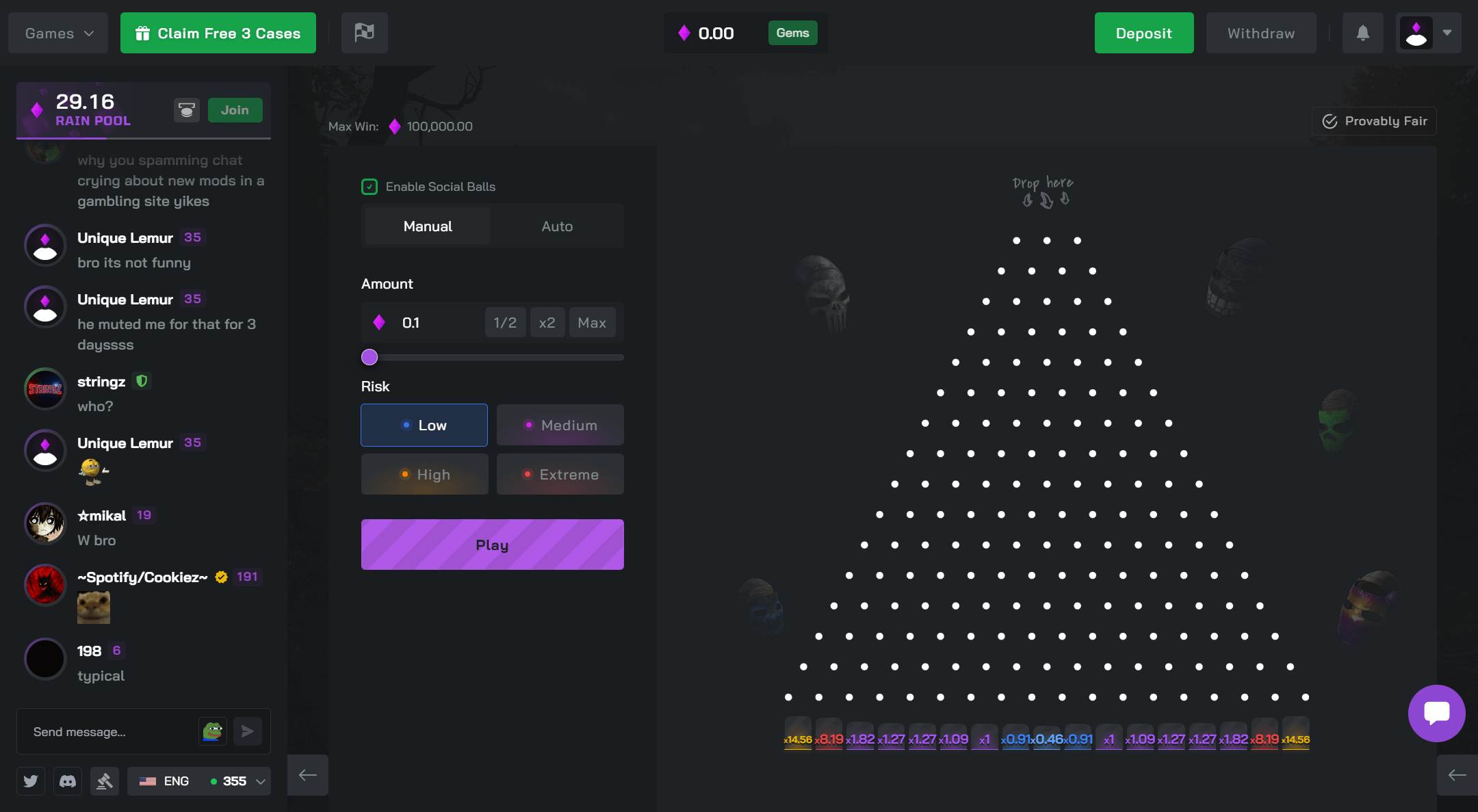The width and height of the screenshot is (1478, 812).
Task: Open the Pepe emoji picker
Action: (213, 731)
